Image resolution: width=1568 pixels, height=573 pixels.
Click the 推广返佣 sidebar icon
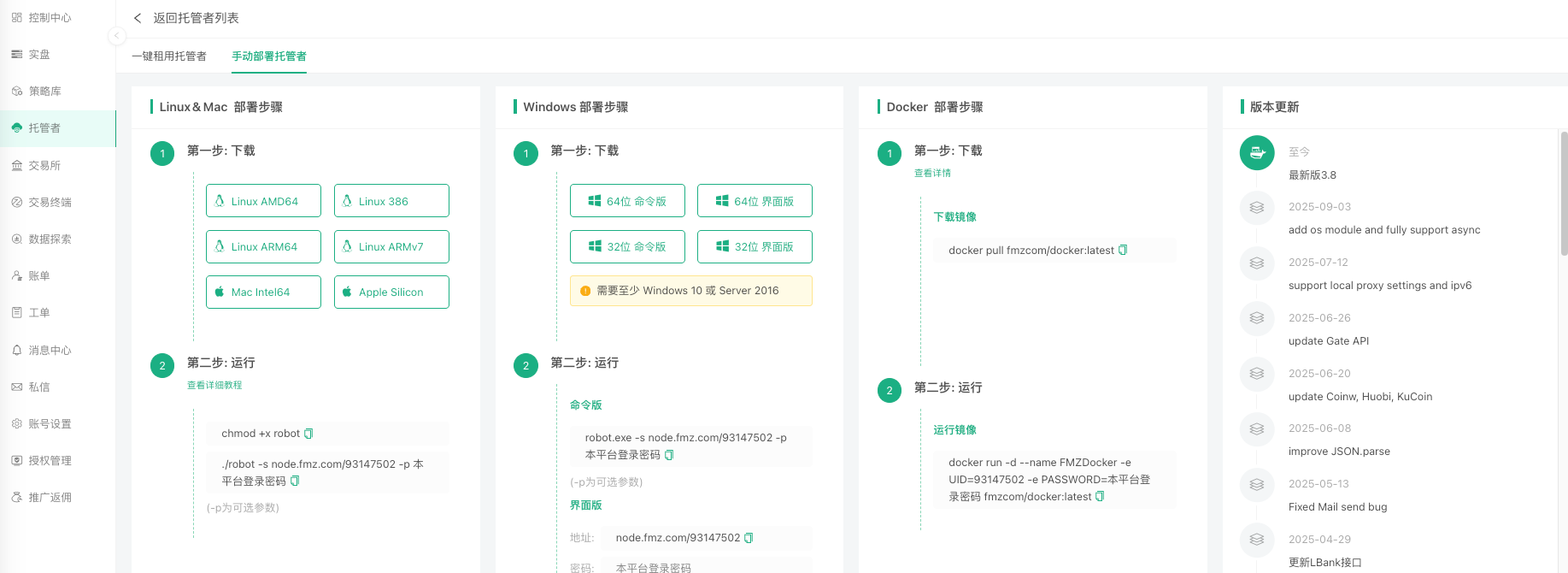[x=16, y=497]
